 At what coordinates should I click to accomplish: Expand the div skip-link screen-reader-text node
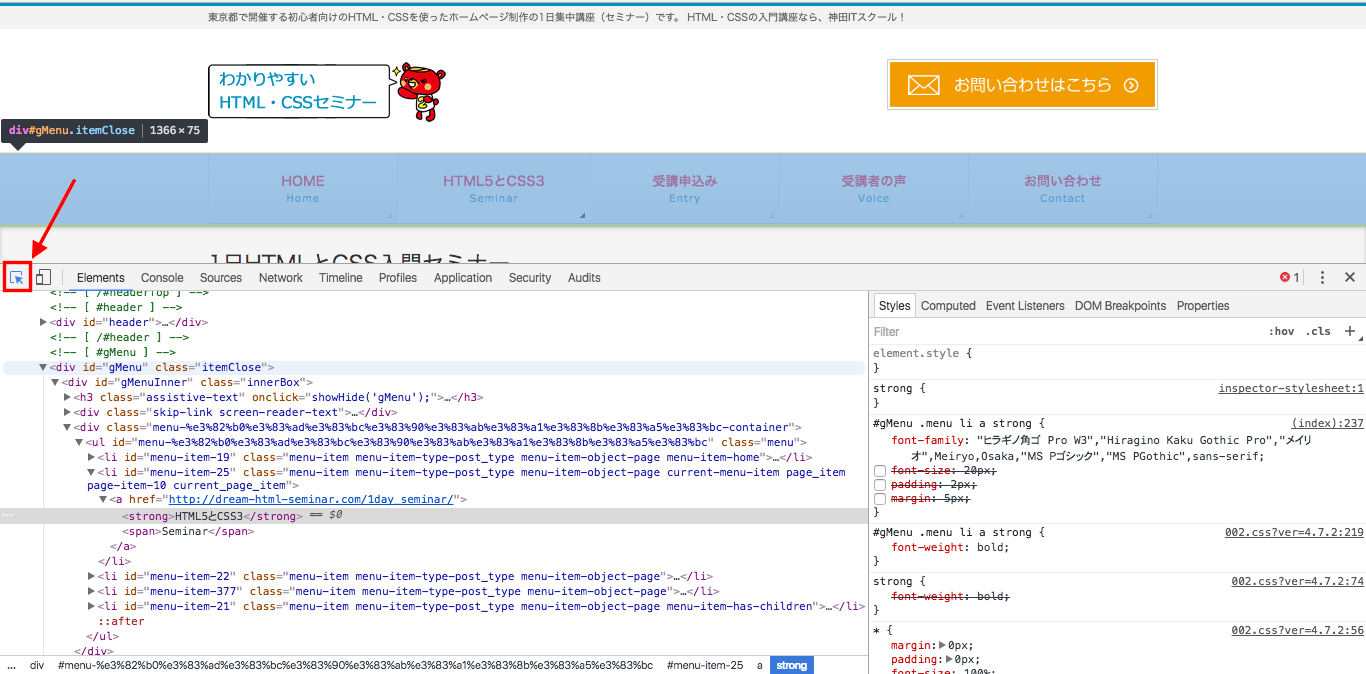[67, 412]
